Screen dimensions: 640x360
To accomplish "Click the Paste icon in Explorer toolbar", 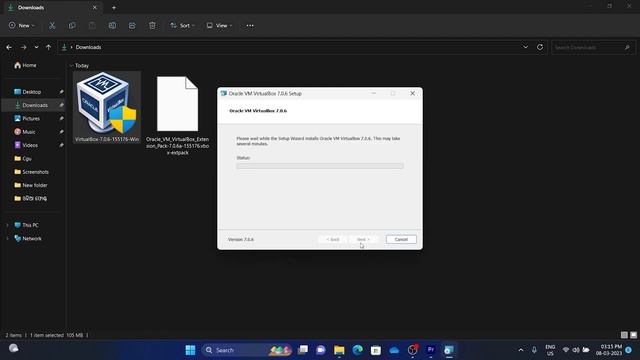I will [x=92, y=25].
